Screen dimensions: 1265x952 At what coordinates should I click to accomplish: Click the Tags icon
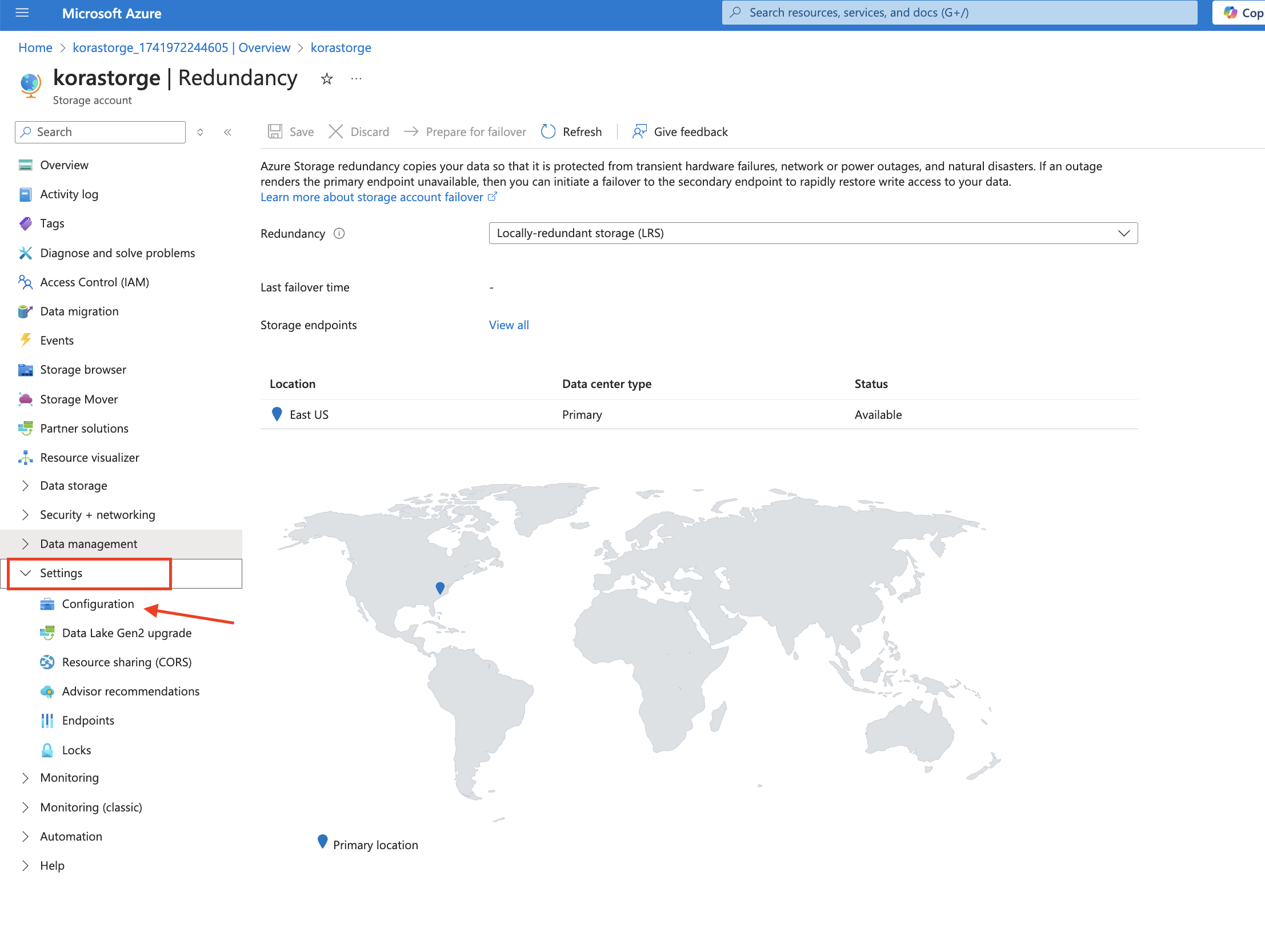25,223
